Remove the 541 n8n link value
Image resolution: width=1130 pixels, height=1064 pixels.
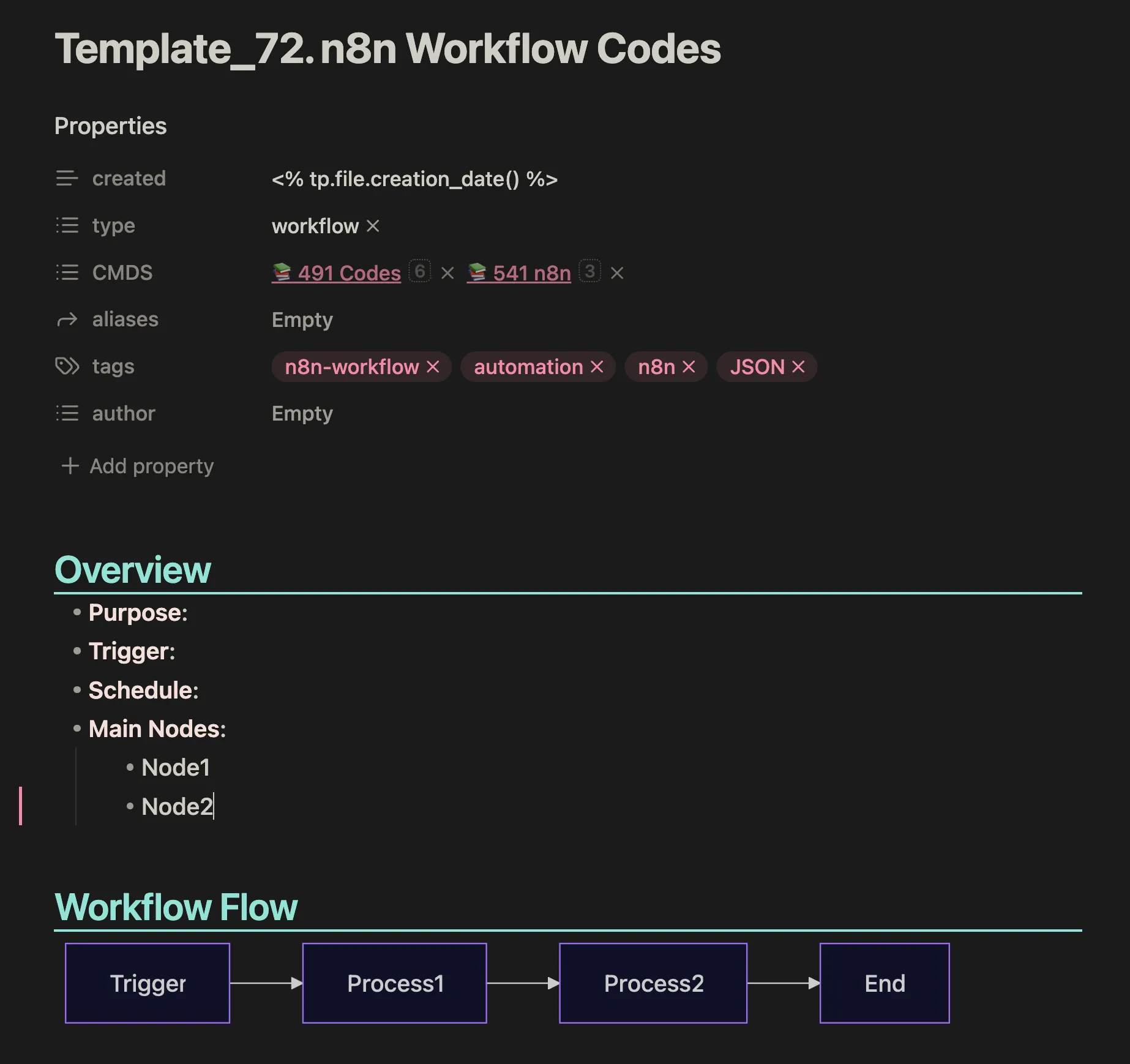tap(617, 273)
